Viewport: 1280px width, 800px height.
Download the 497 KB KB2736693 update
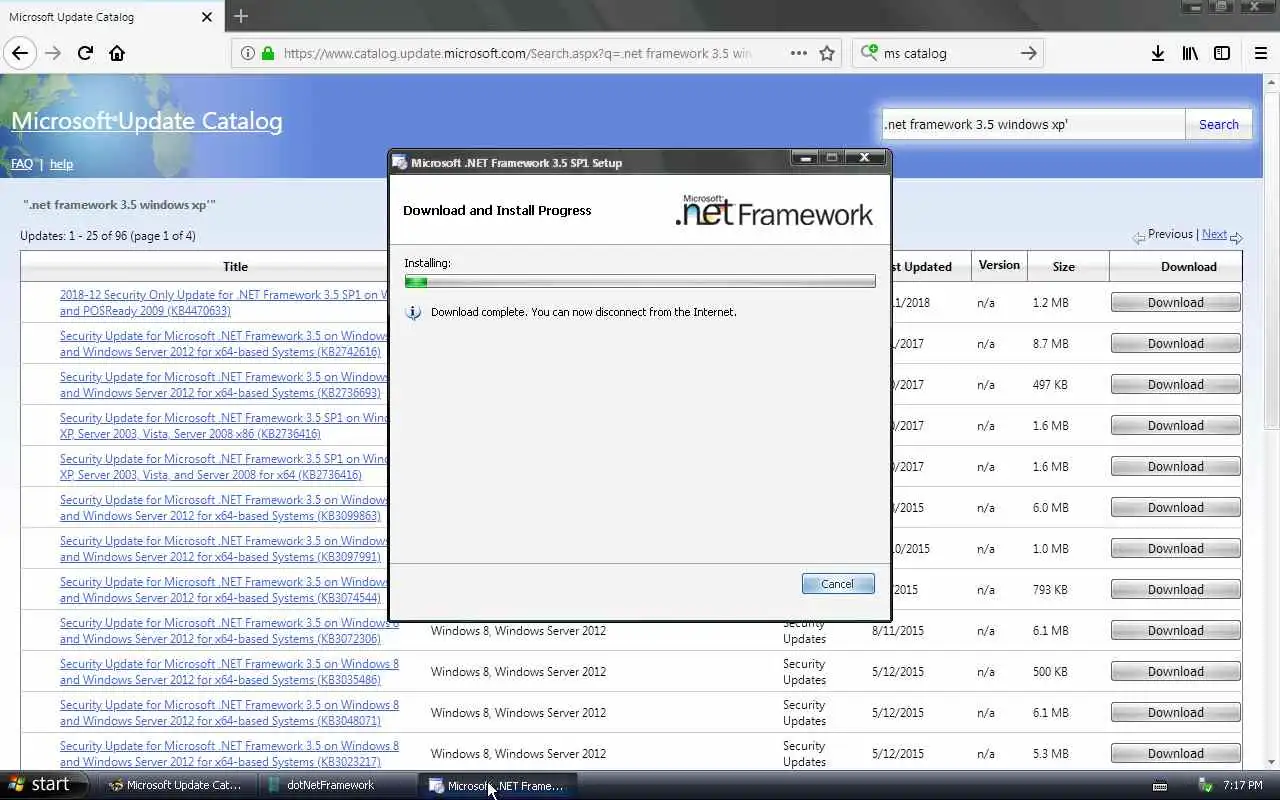point(1176,385)
